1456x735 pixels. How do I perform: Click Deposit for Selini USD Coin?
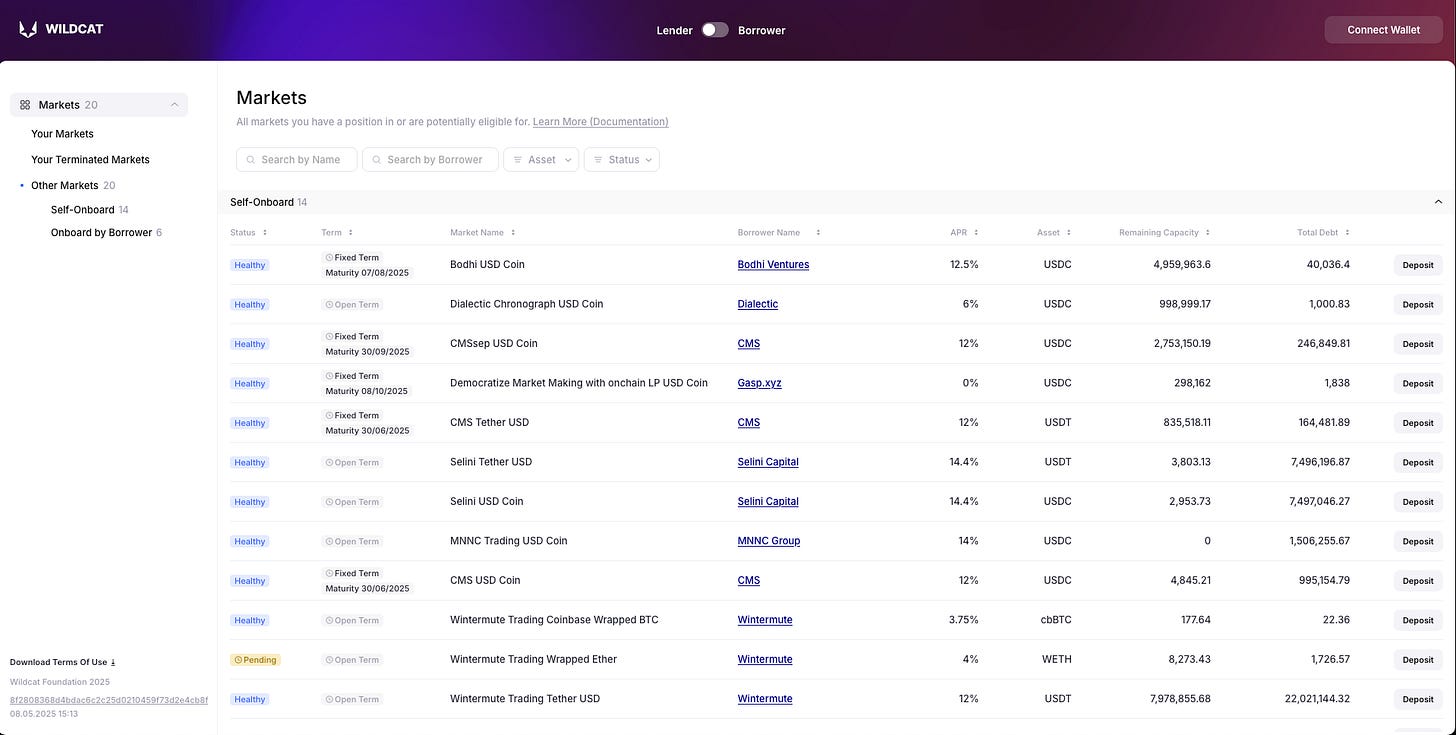tap(1418, 502)
